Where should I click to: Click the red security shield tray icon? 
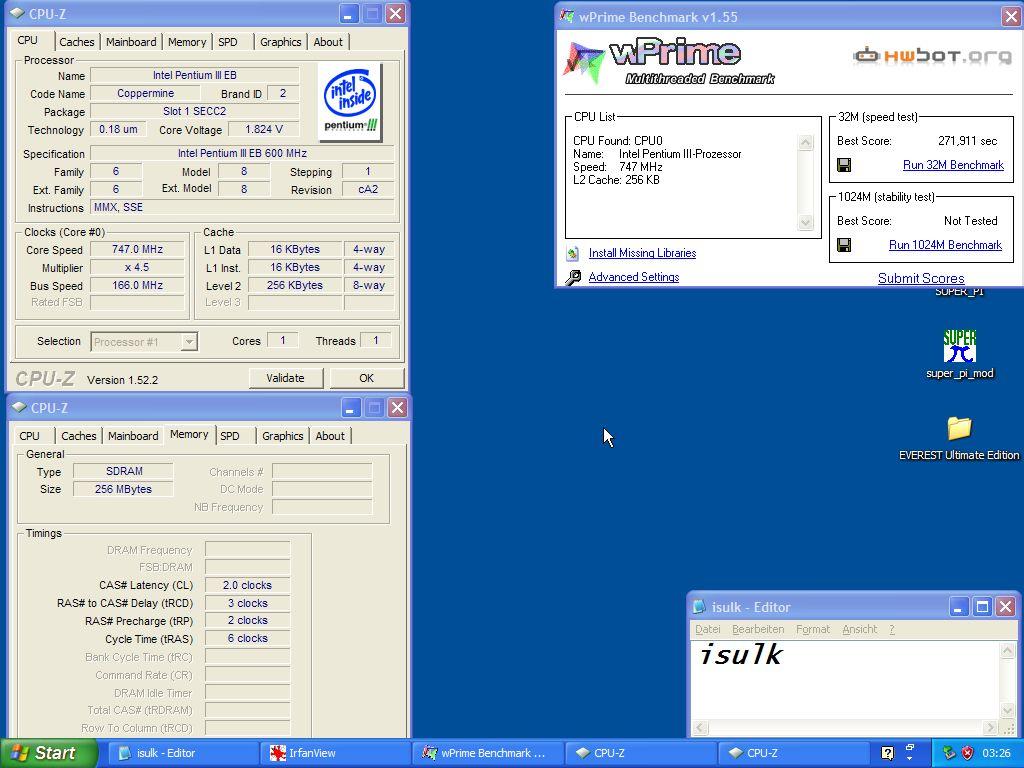pyautogui.click(x=967, y=753)
